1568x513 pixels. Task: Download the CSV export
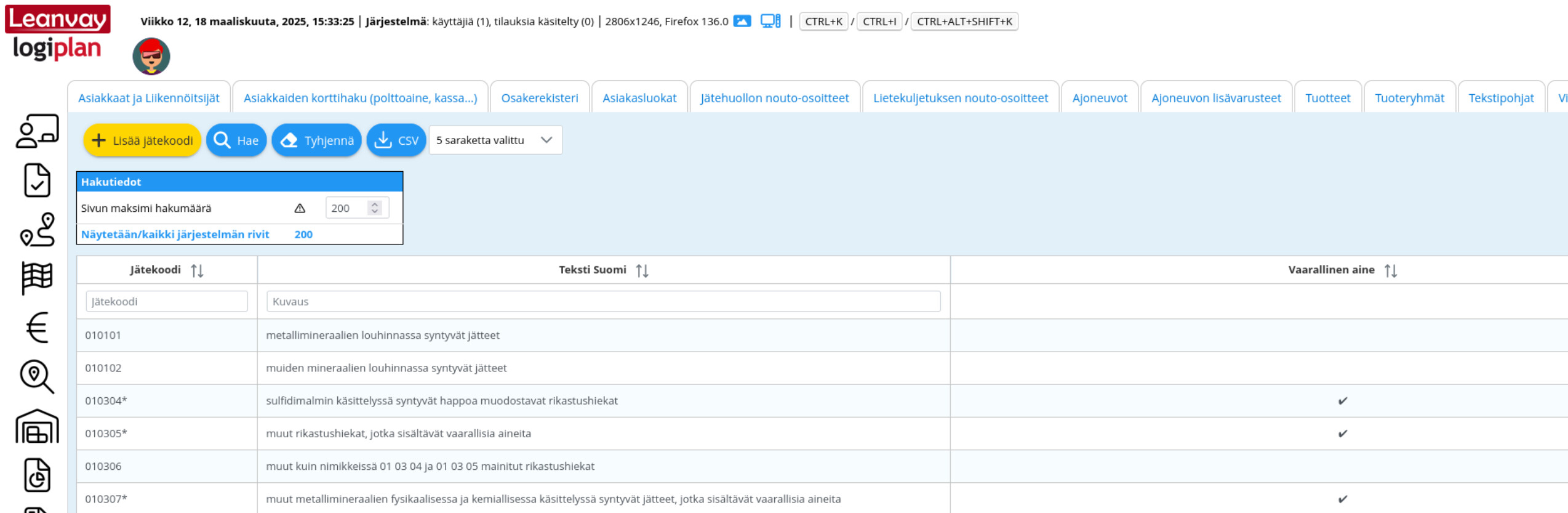[396, 140]
